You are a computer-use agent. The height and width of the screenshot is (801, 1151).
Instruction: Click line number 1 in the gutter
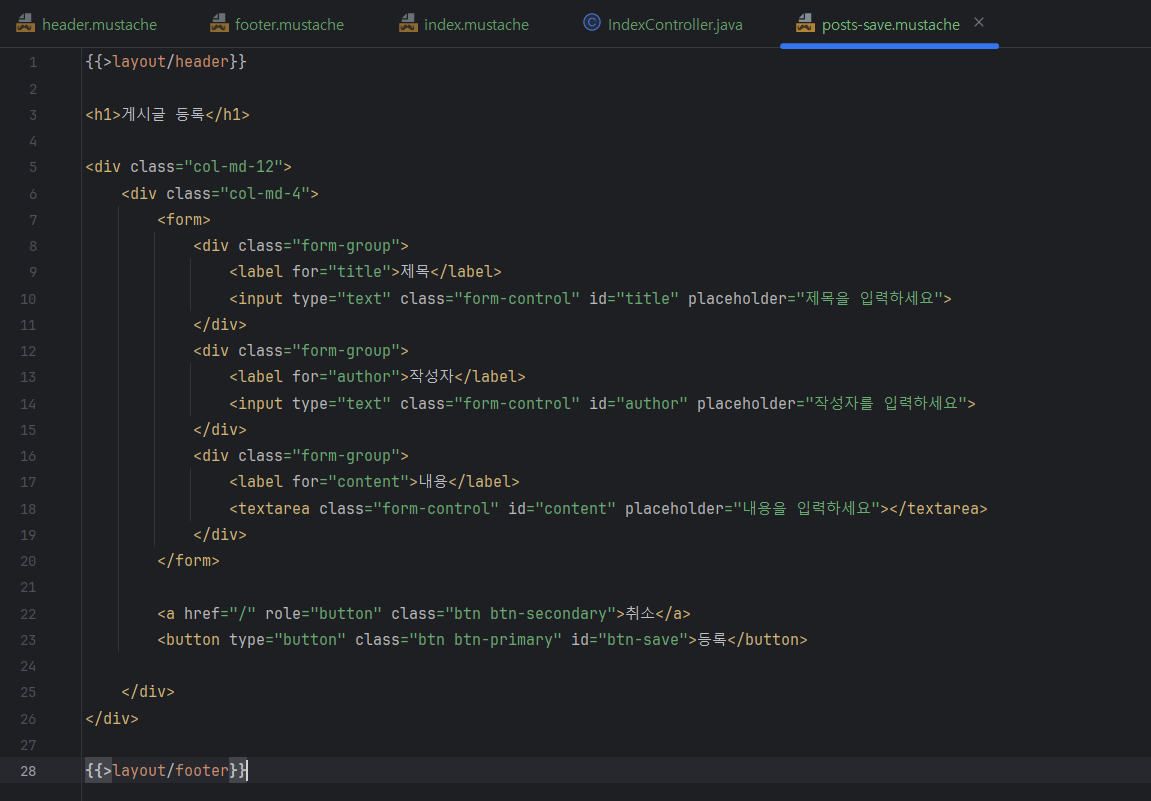[32, 62]
